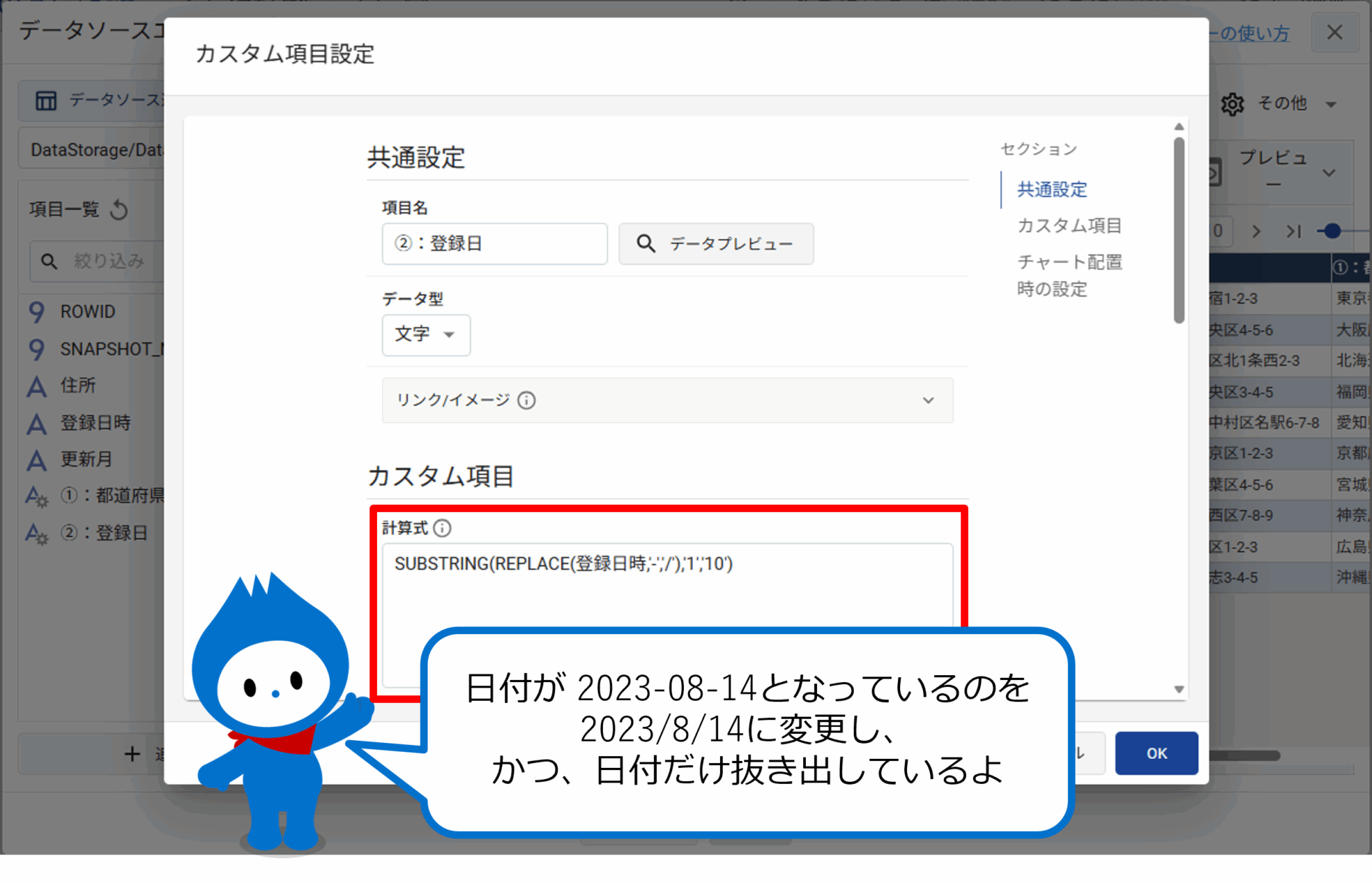
Task: Click the refresh icon next to 項目一覧
Action: [119, 209]
